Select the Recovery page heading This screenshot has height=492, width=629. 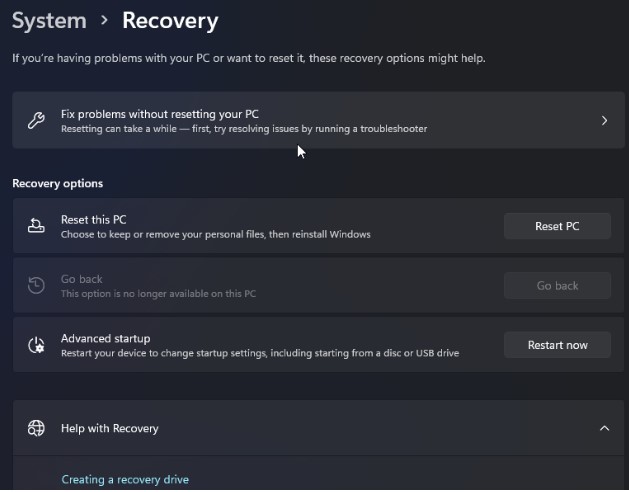[170, 19]
